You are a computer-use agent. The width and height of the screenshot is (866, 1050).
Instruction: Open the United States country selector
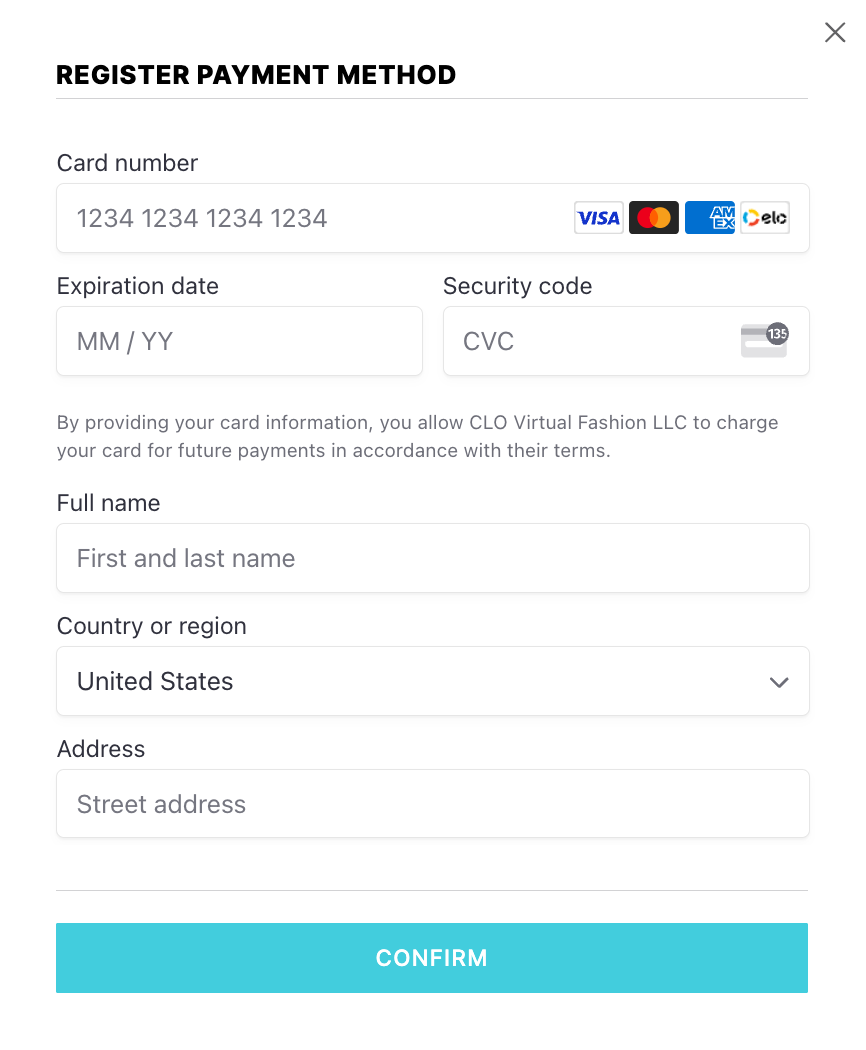(x=433, y=681)
